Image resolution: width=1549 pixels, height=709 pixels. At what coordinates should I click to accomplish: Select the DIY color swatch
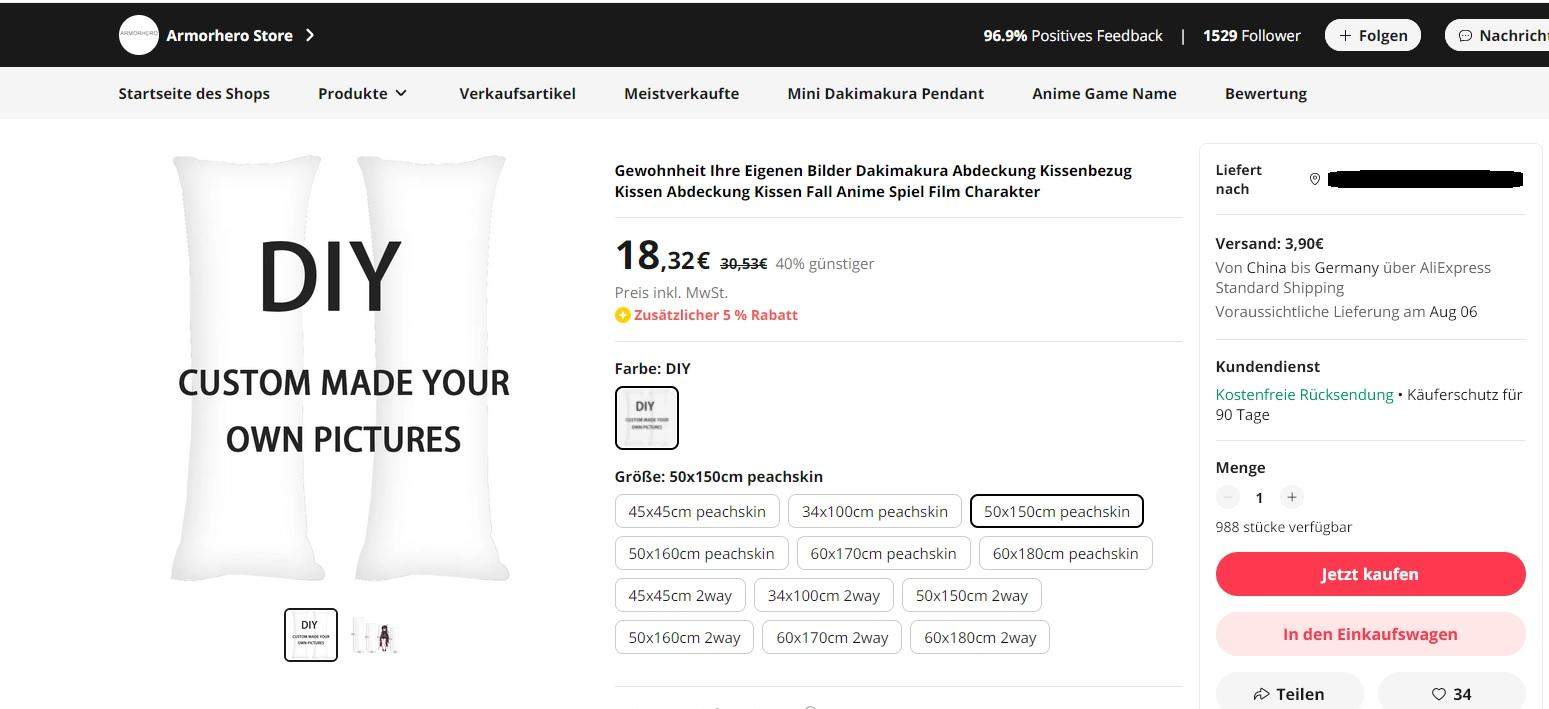646,417
